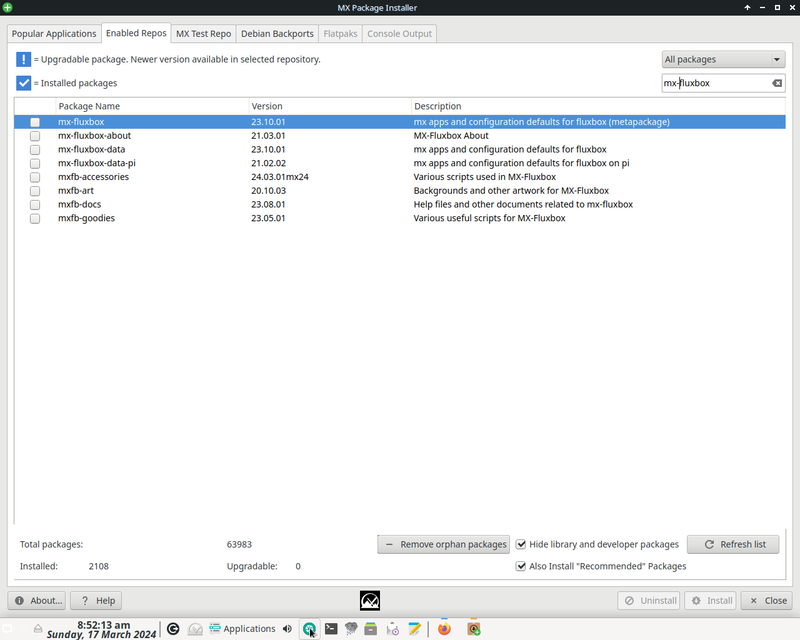The image size is (800, 640).
Task: Switch to the Popular Applications tab
Action: [54, 34]
